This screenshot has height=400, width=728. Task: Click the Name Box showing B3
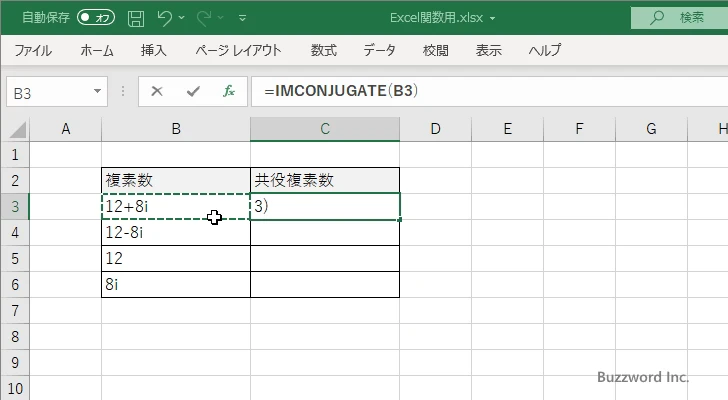[48, 92]
